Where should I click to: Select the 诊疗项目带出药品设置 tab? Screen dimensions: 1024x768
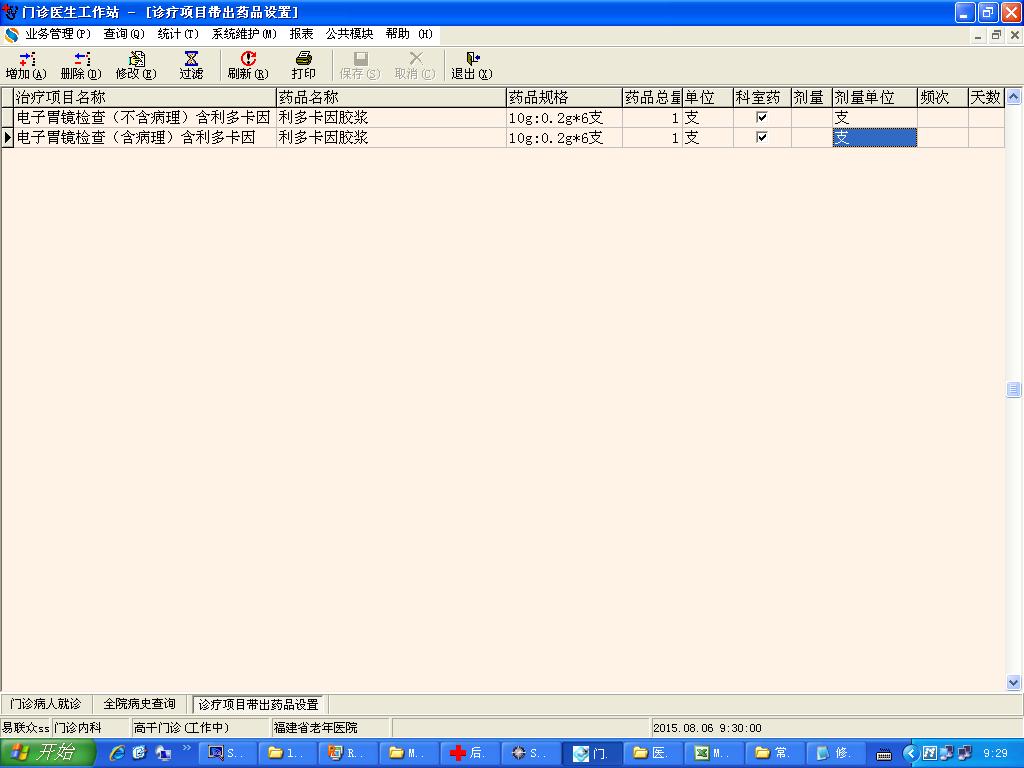coord(259,705)
